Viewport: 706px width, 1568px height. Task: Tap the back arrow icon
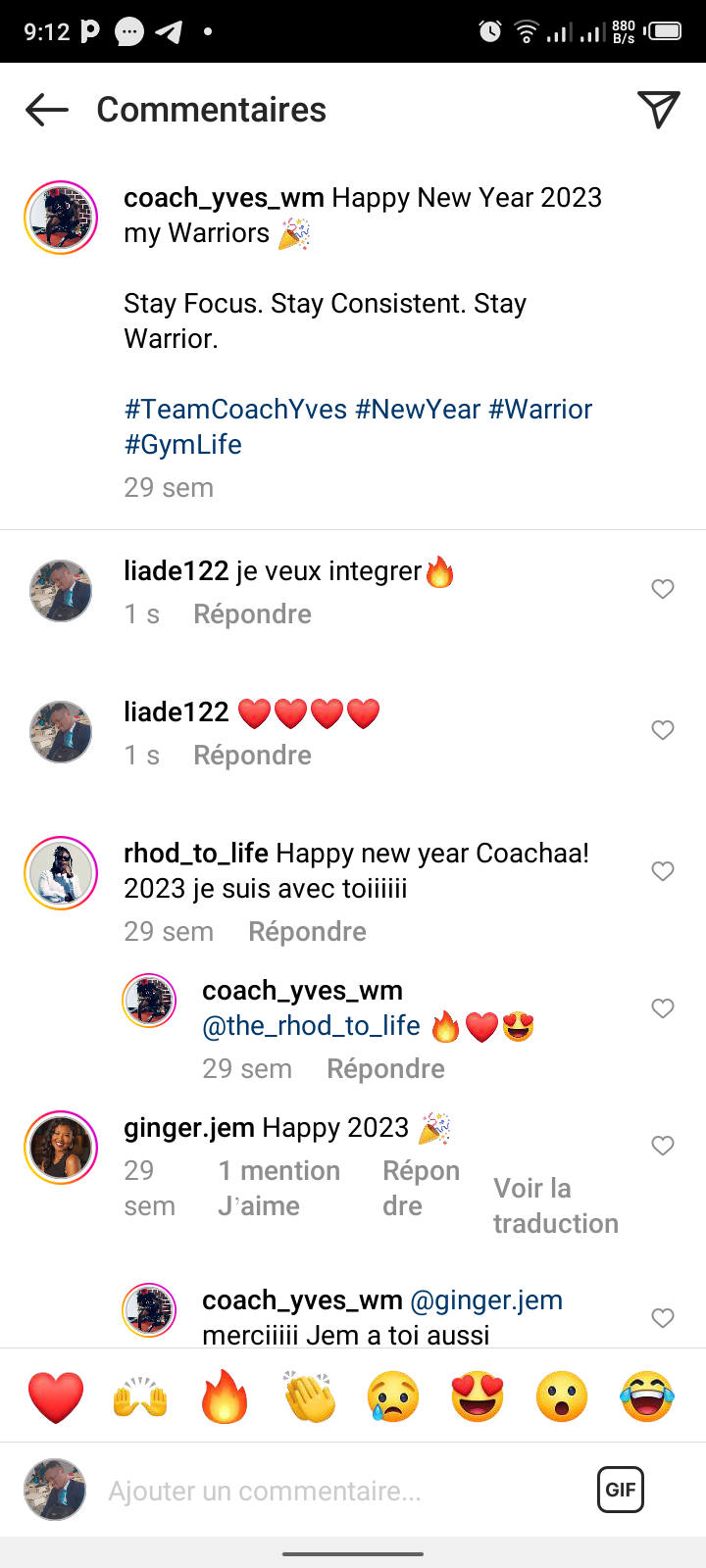tap(47, 110)
